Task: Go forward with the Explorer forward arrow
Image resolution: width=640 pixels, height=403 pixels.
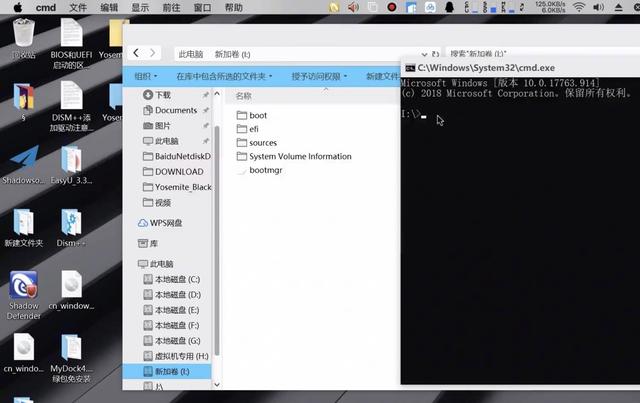Action: click(x=153, y=53)
